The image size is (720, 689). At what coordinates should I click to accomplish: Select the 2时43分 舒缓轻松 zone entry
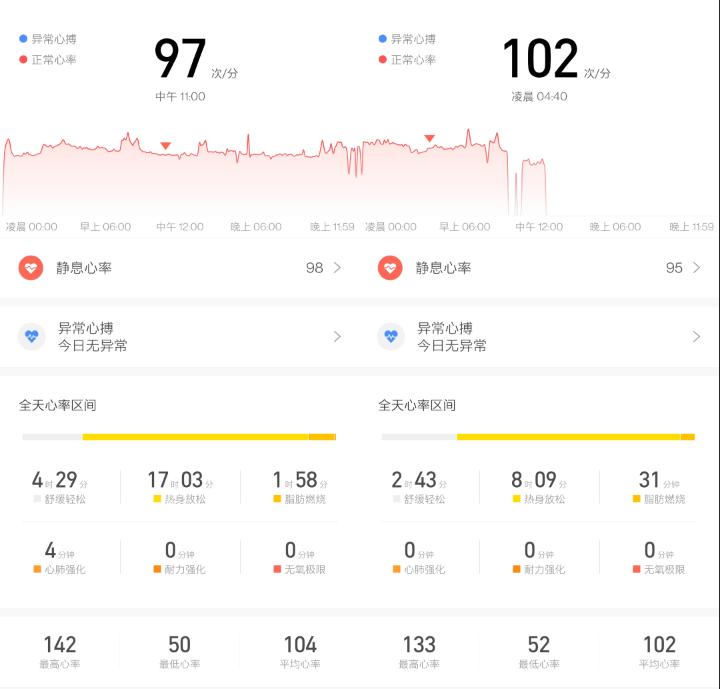pos(419,487)
